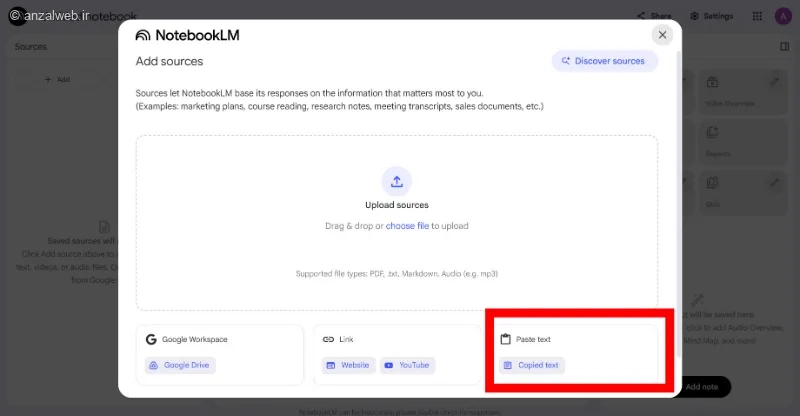Click the dialog vertical scrollbar
Viewport: 800px width, 416px height.
679,204
